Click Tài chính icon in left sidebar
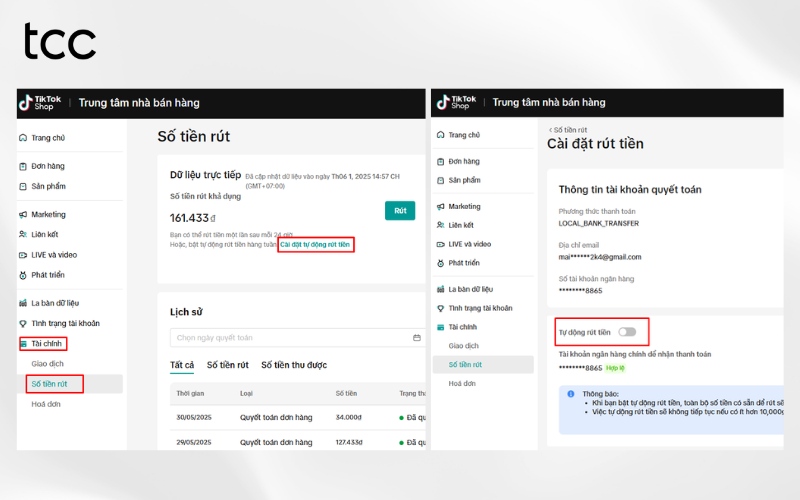 click(x=23, y=344)
